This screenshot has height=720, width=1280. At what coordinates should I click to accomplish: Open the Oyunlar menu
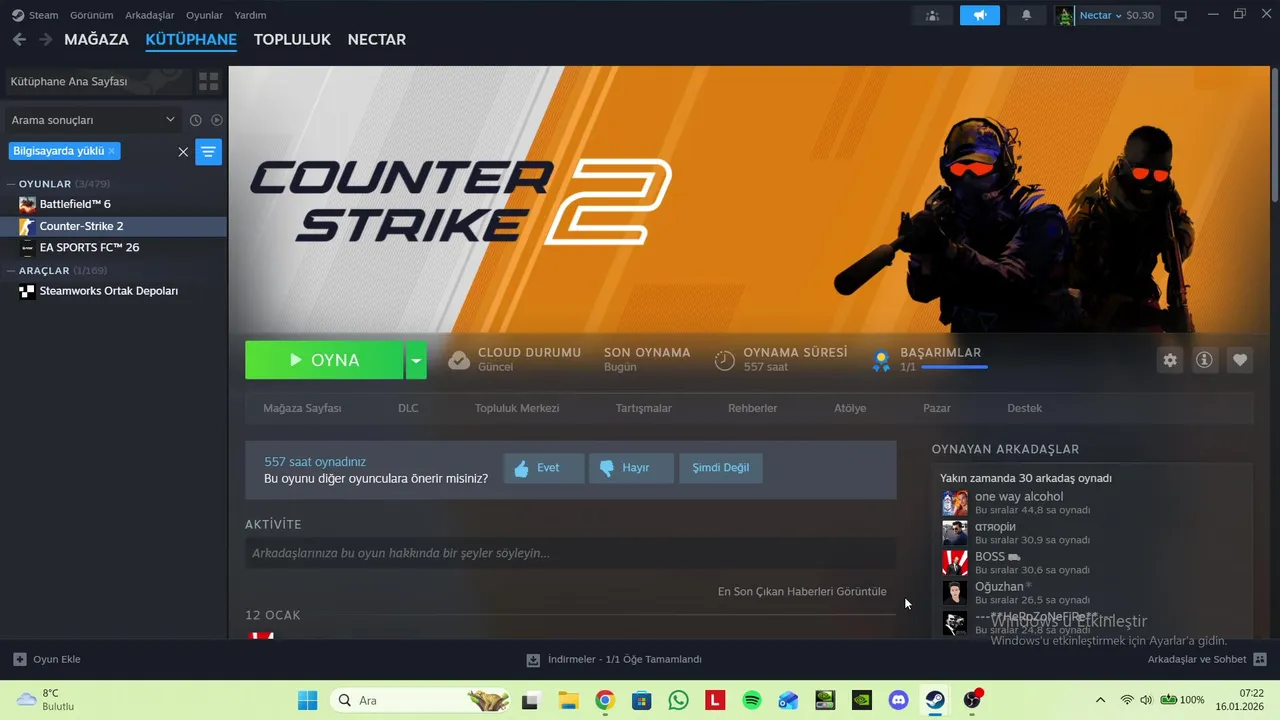click(x=204, y=15)
